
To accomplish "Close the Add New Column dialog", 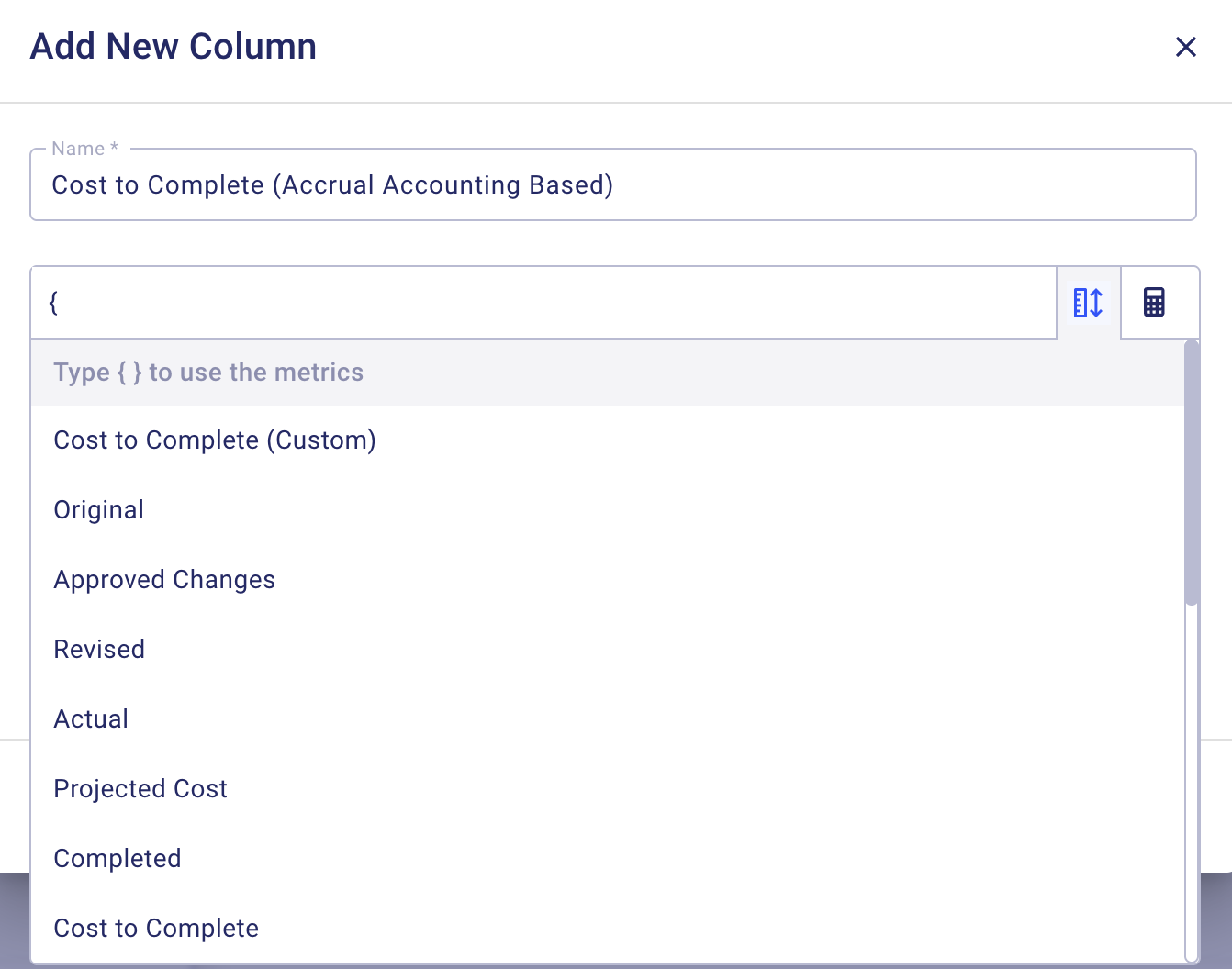I will point(1185,47).
